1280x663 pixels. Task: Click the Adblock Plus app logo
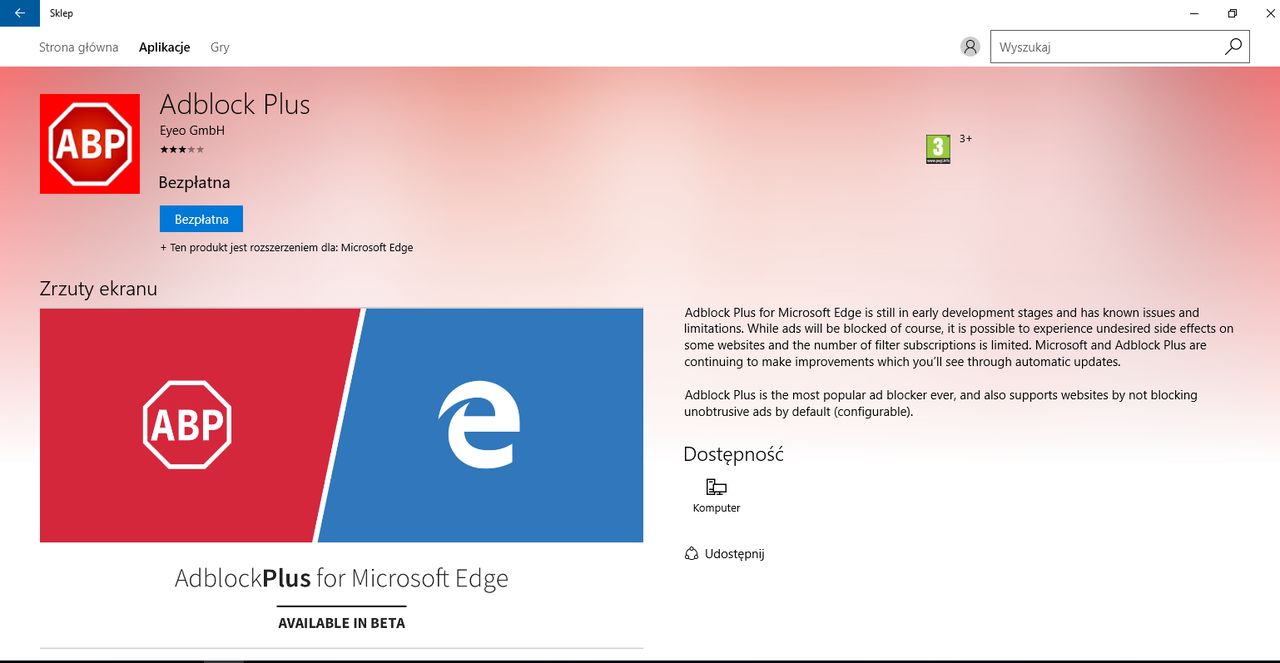coord(90,144)
